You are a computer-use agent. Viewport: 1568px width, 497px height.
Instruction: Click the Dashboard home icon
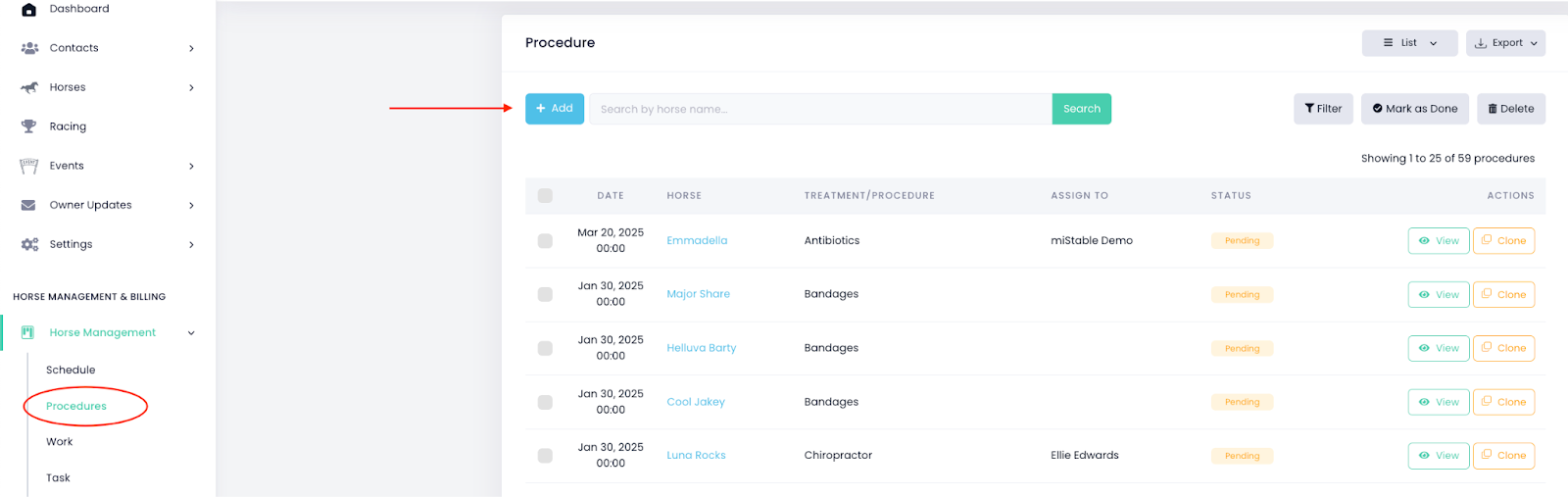click(x=28, y=9)
